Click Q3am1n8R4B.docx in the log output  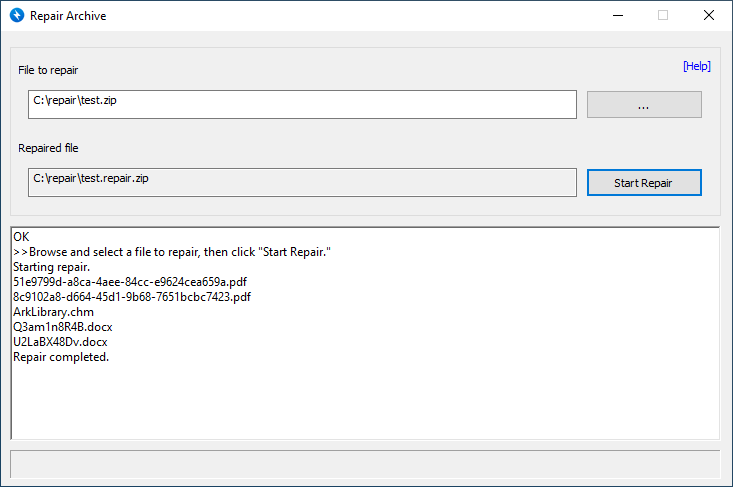(63, 327)
